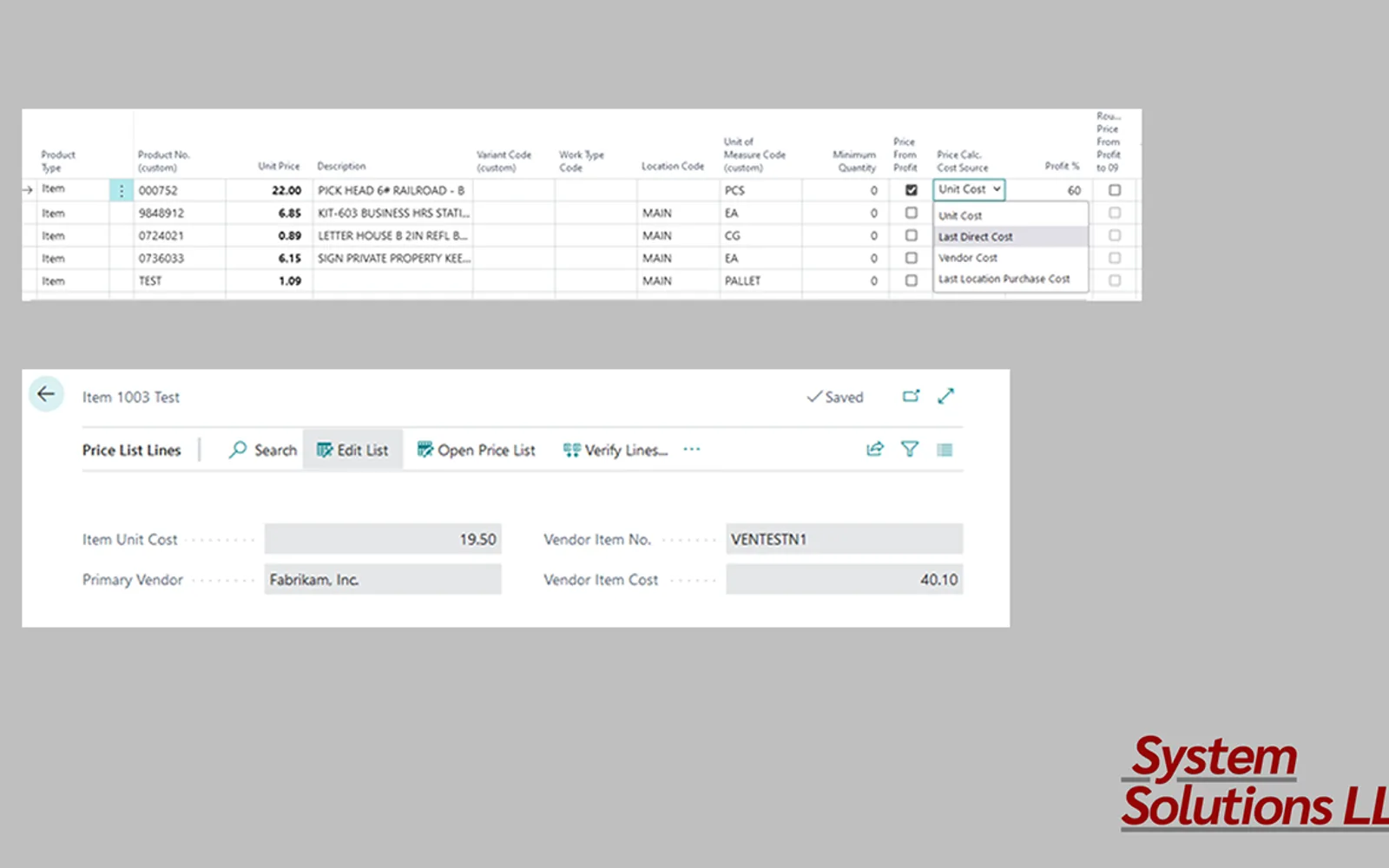1389x868 pixels.
Task: Check Price From Profit for item 0724021
Action: click(x=911, y=235)
